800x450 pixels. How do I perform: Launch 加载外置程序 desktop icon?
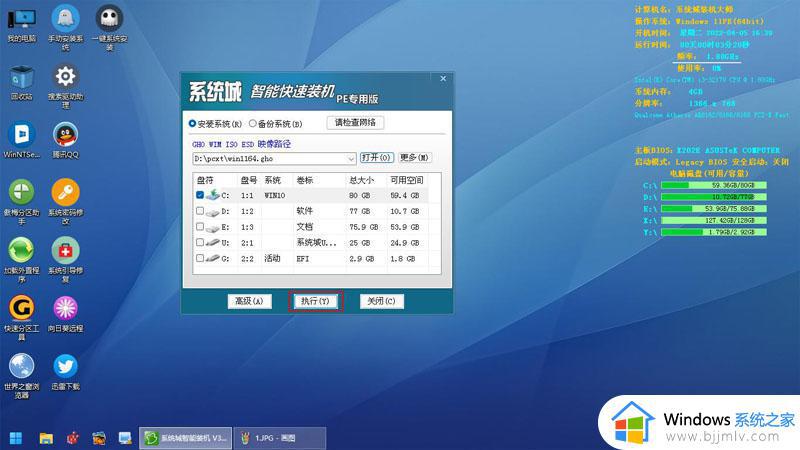[x=21, y=260]
